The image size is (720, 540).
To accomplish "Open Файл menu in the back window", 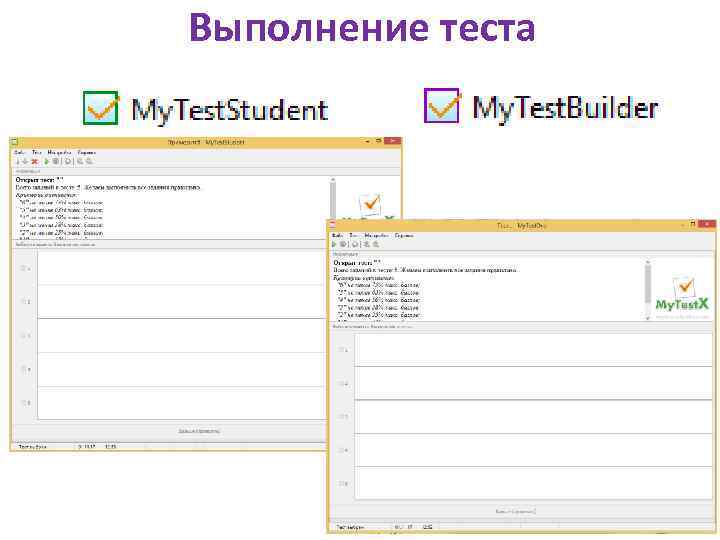I will point(20,152).
